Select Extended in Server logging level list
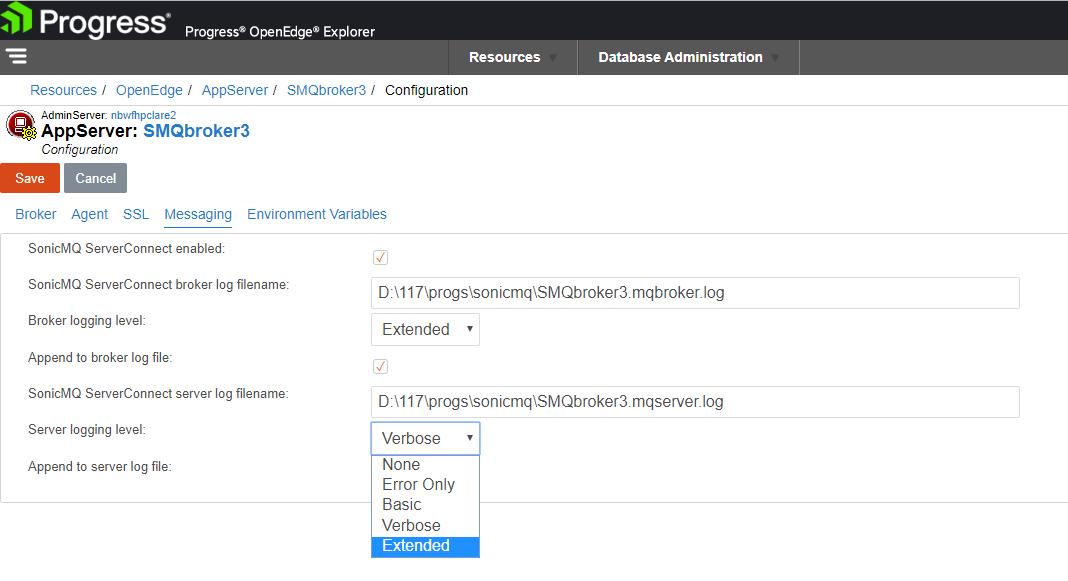The image size is (1068, 581). pyautogui.click(x=415, y=545)
